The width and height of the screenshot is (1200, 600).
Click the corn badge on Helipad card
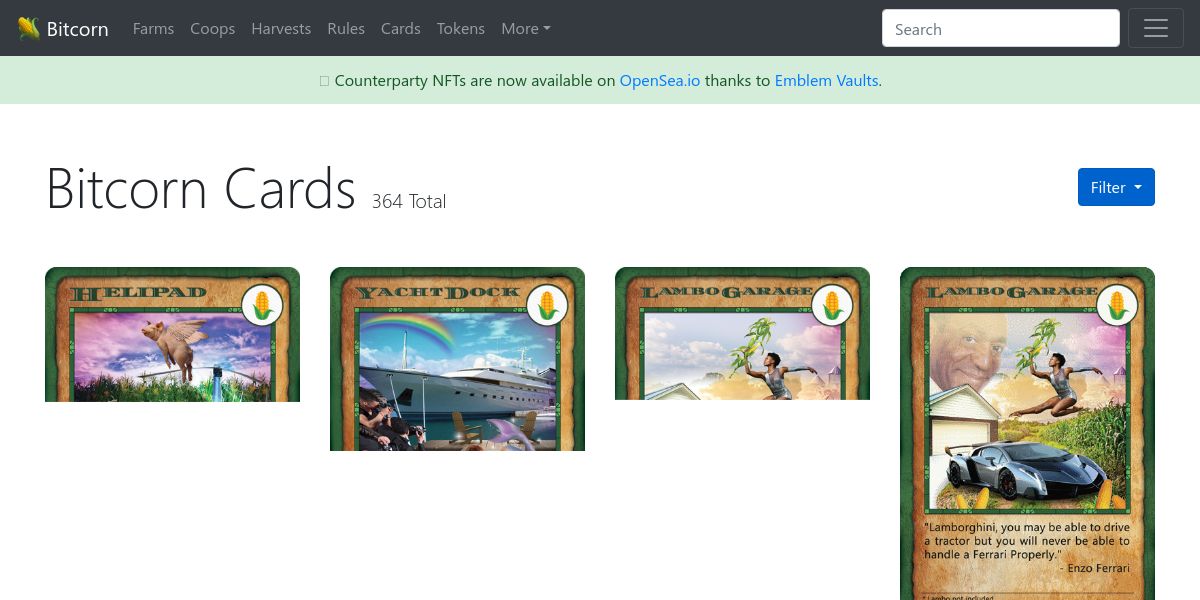pos(262,305)
